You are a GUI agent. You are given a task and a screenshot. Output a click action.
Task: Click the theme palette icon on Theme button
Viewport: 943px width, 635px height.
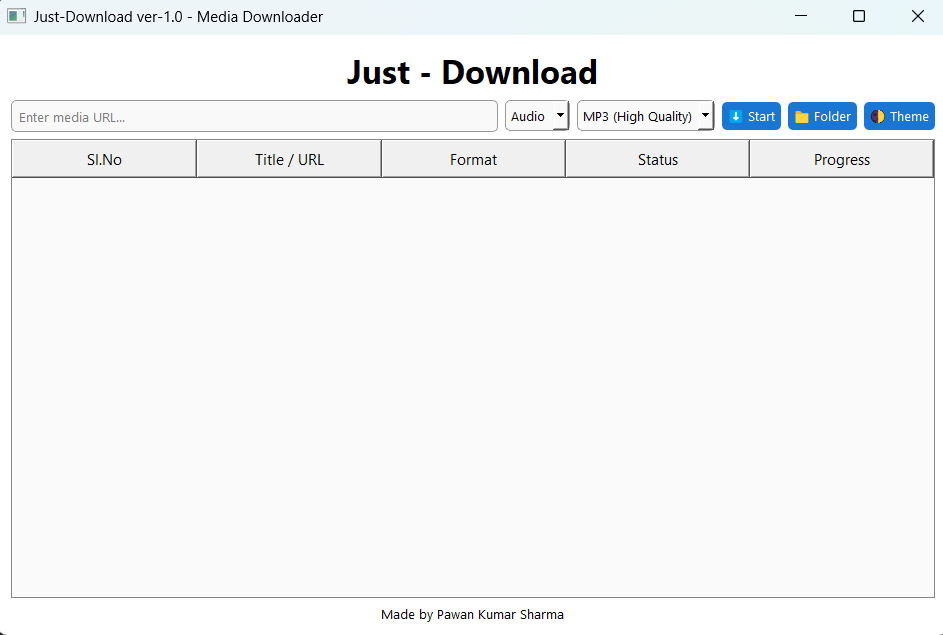coord(879,116)
